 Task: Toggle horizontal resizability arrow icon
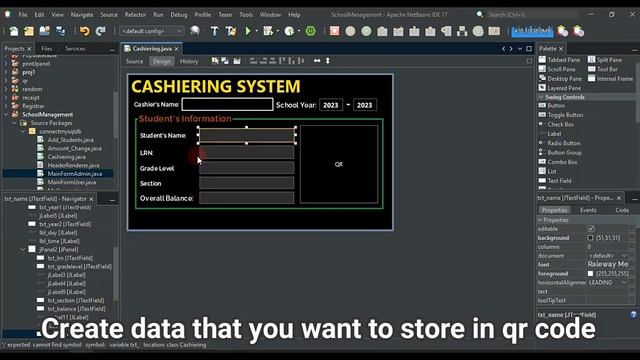pos(317,61)
